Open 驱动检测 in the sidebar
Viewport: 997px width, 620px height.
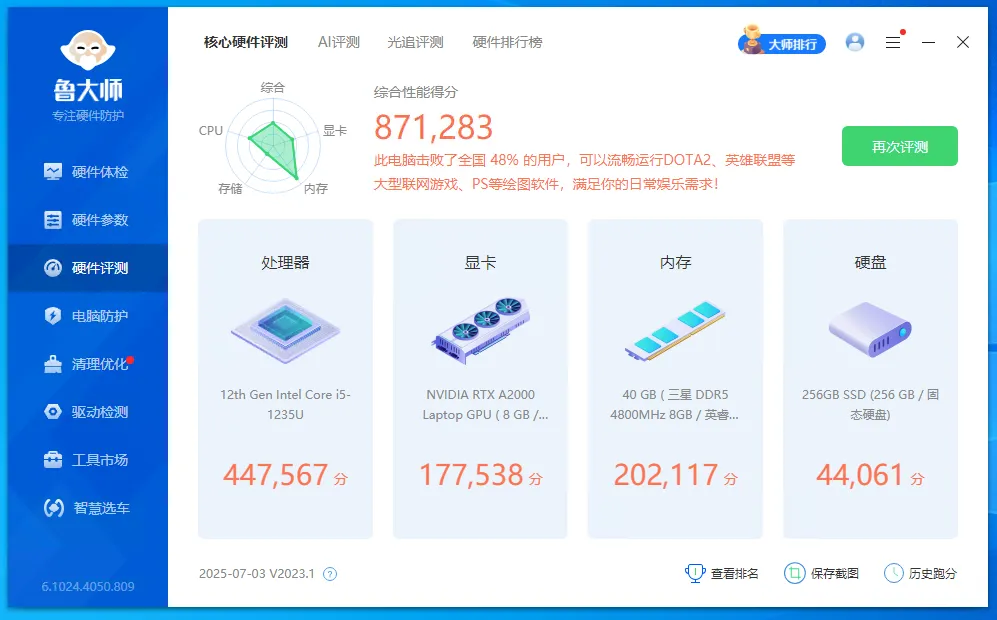pyautogui.click(x=87, y=412)
